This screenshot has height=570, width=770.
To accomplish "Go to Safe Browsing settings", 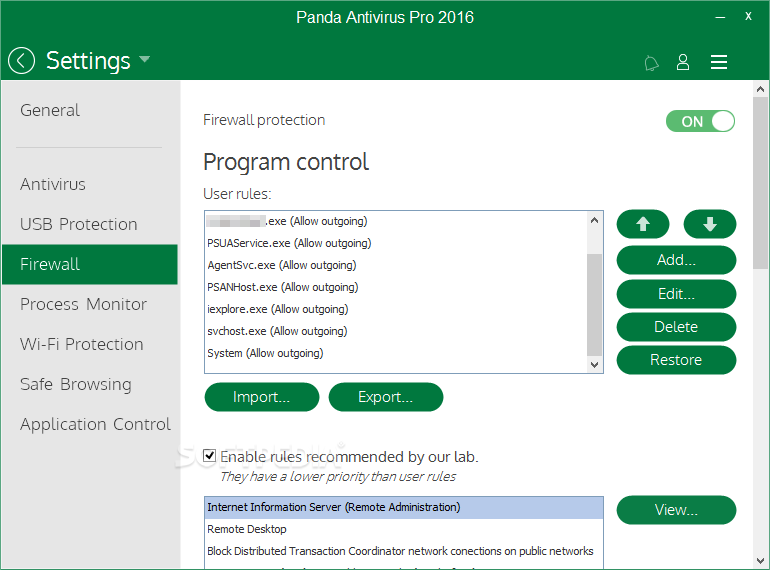I will (76, 384).
